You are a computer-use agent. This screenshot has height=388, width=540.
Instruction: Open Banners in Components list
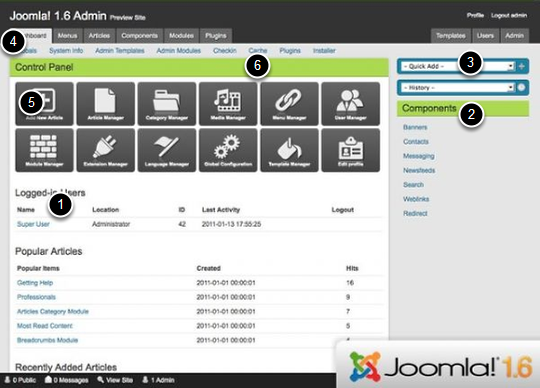point(415,127)
